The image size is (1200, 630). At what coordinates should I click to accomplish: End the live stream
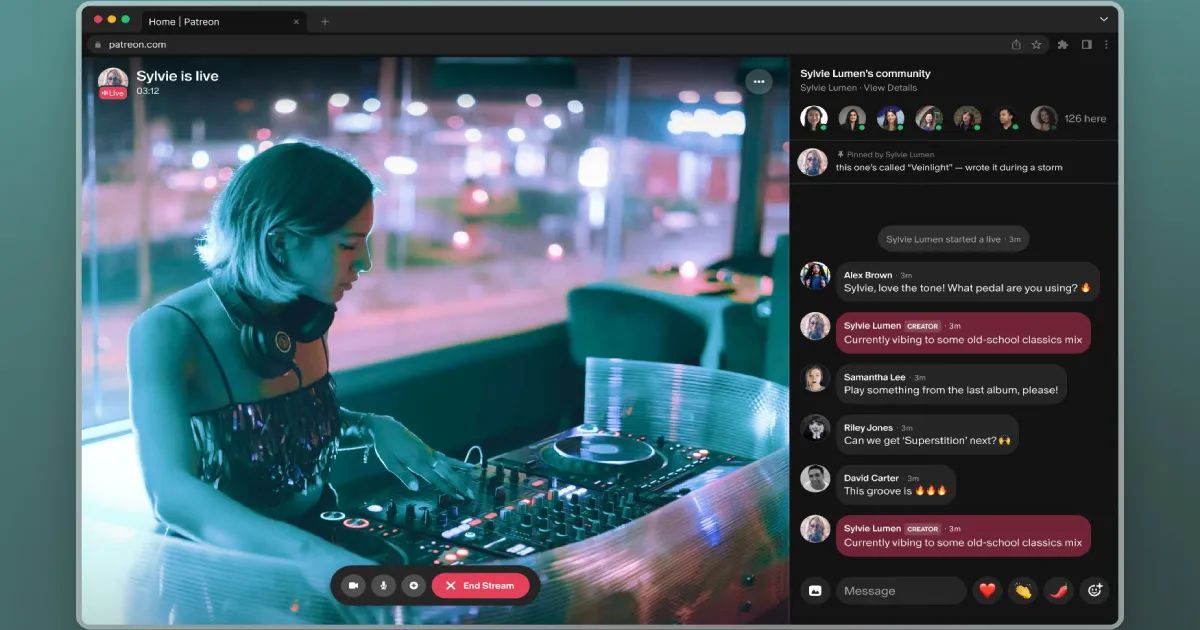click(x=482, y=586)
